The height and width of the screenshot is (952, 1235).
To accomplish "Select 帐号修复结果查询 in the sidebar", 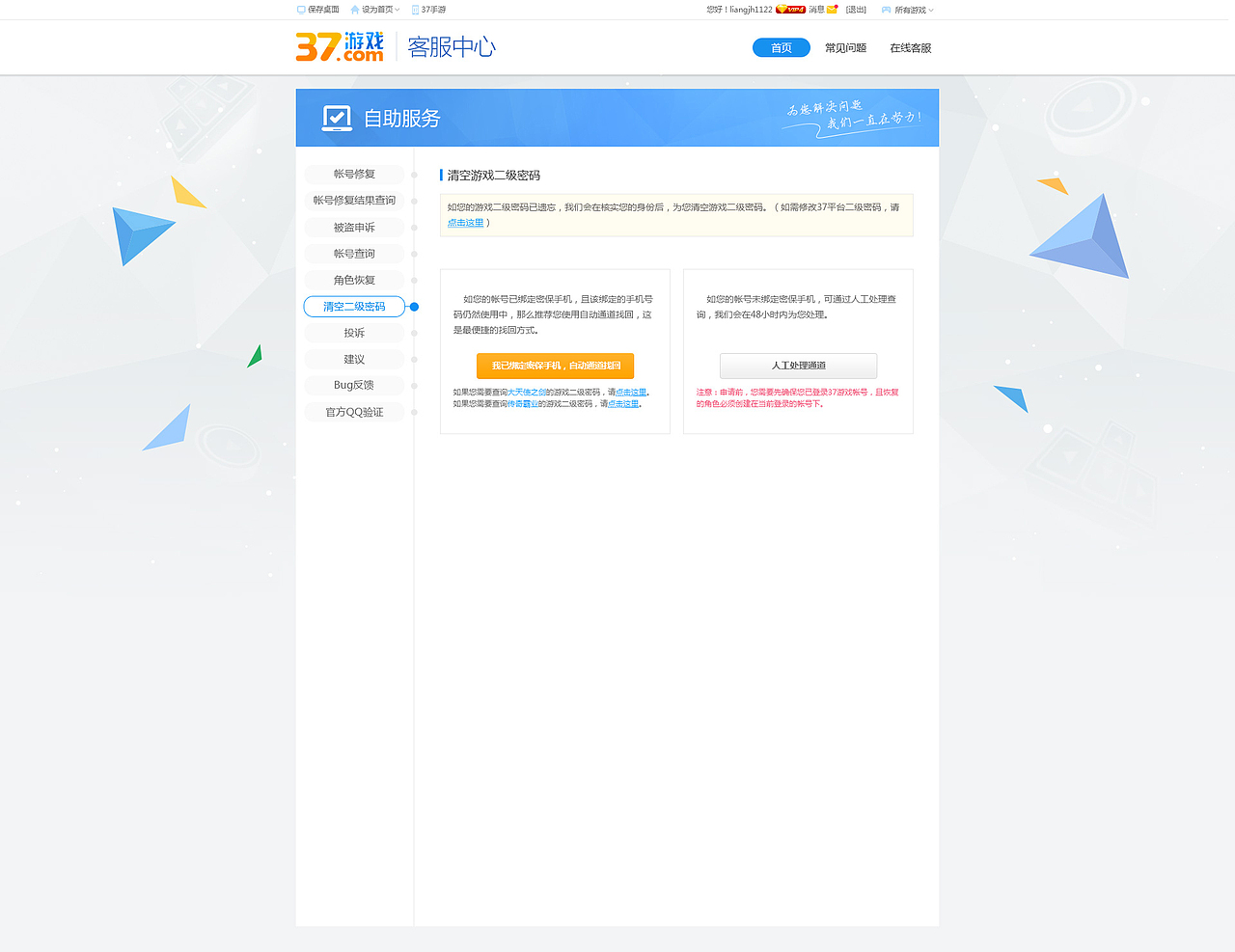I will 354,201.
